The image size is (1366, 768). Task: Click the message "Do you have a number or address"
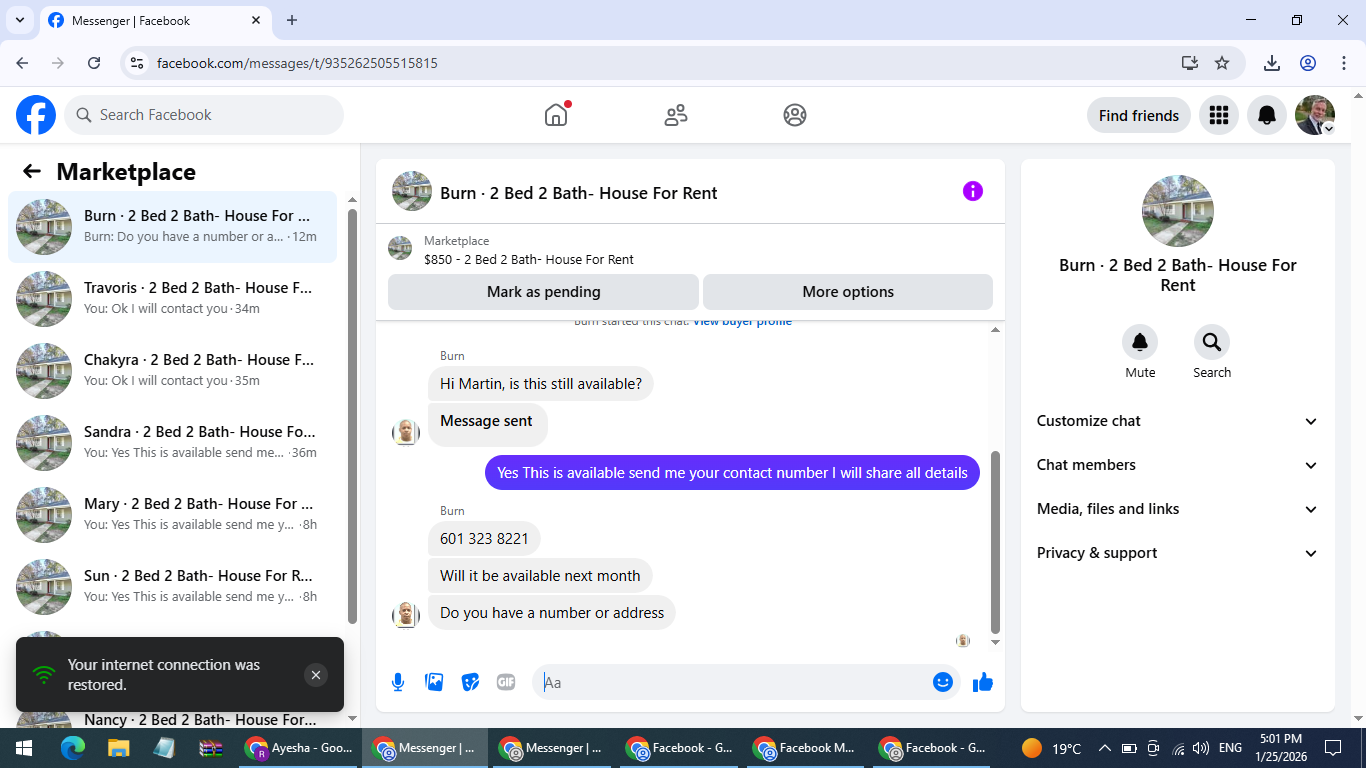click(x=552, y=613)
